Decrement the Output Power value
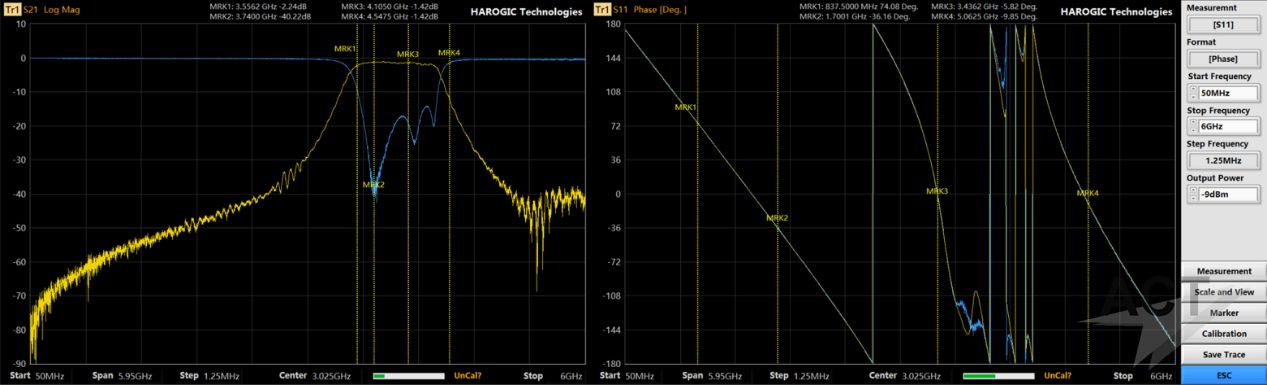 tap(1192, 198)
